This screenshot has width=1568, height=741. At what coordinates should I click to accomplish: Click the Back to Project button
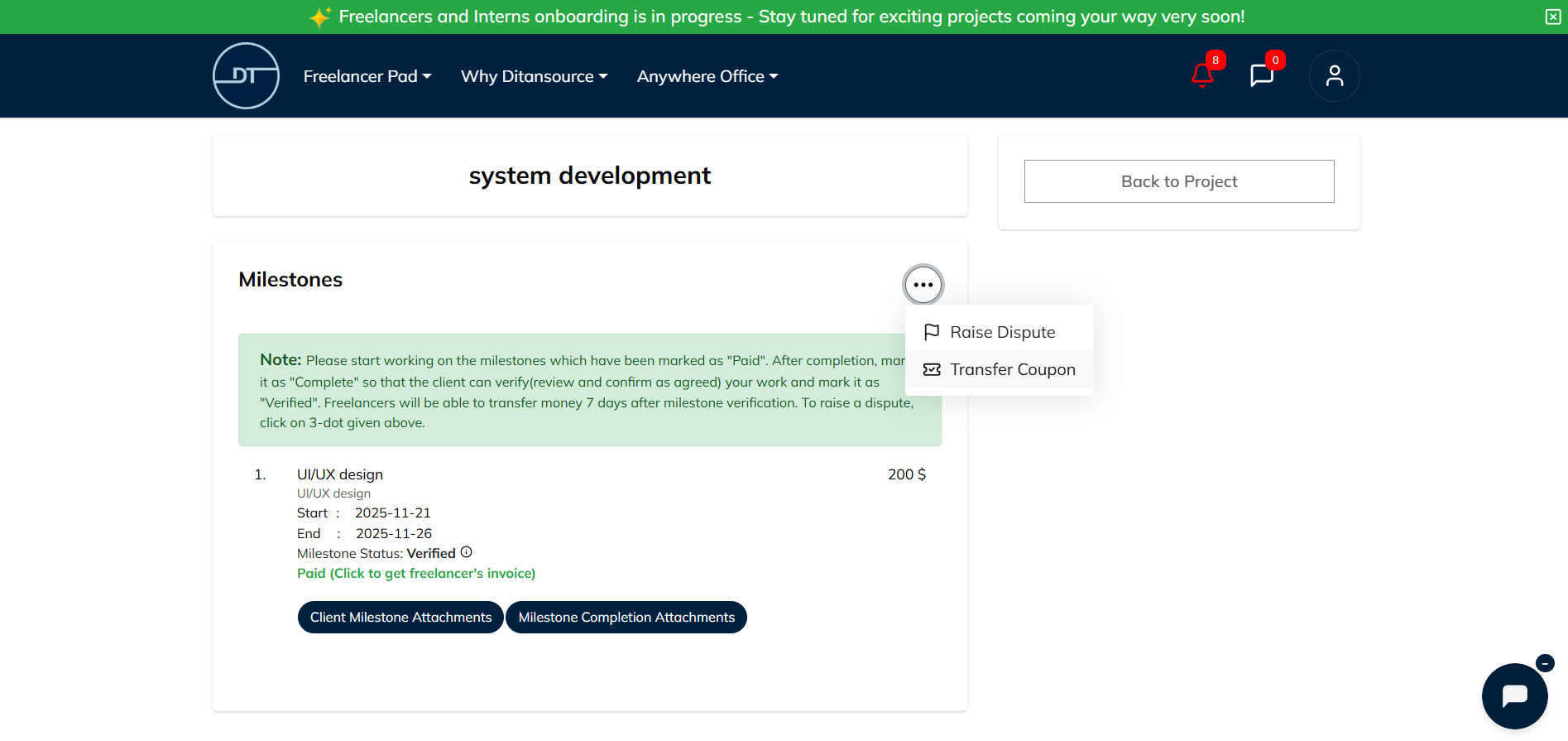pyautogui.click(x=1178, y=181)
